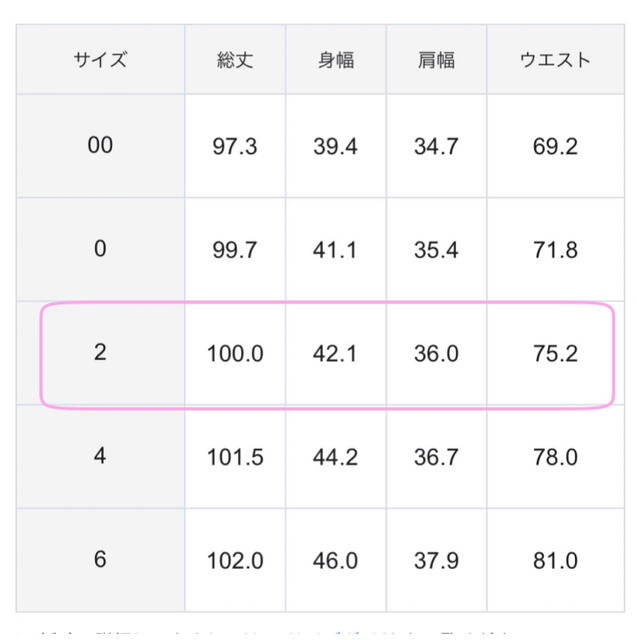Select highlighted size 2 row label
The image size is (640, 640).
[100, 353]
